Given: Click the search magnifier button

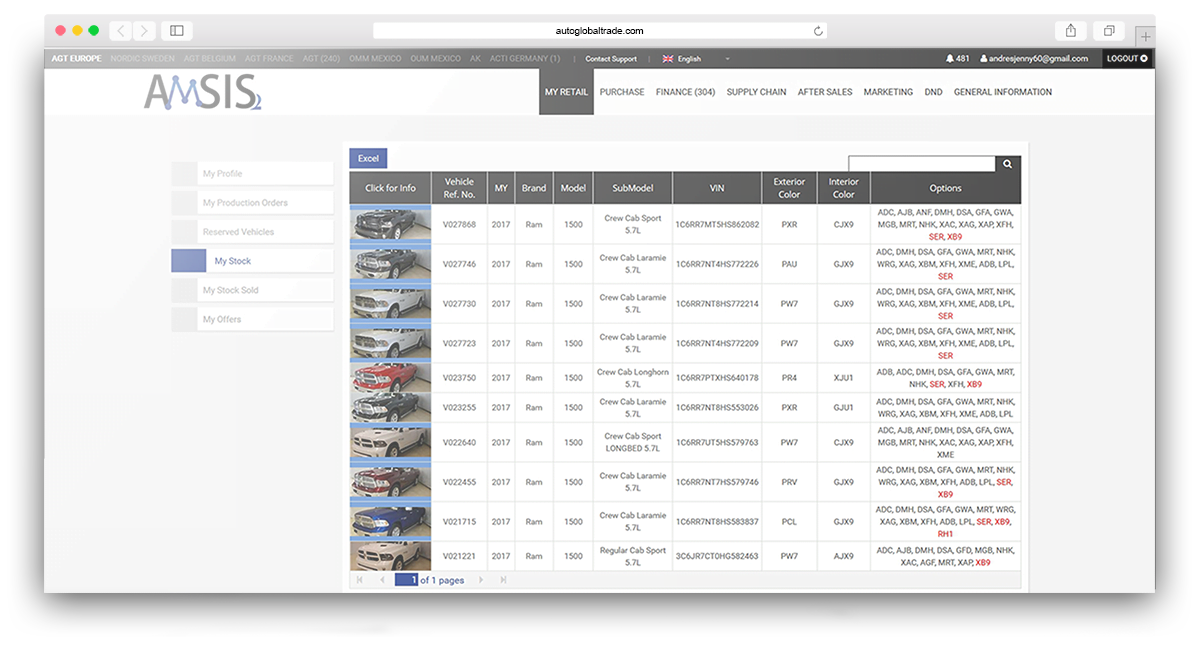Looking at the screenshot, I should coord(1008,164).
